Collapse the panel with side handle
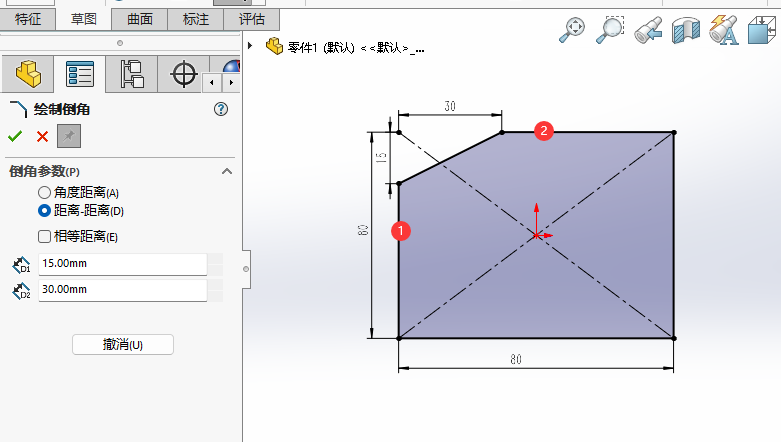The width and height of the screenshot is (781, 442). click(246, 269)
